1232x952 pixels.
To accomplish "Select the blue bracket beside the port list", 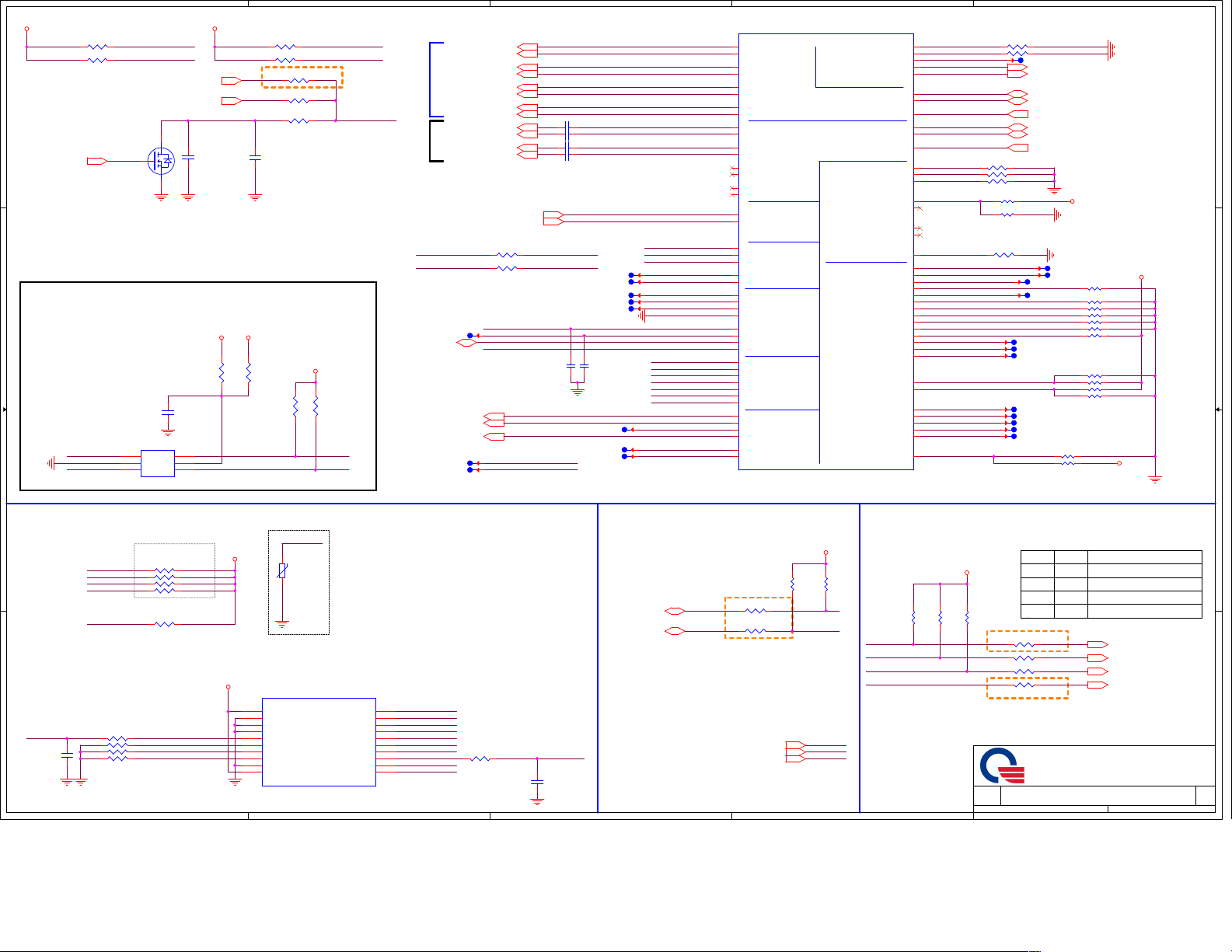I will coord(436,79).
